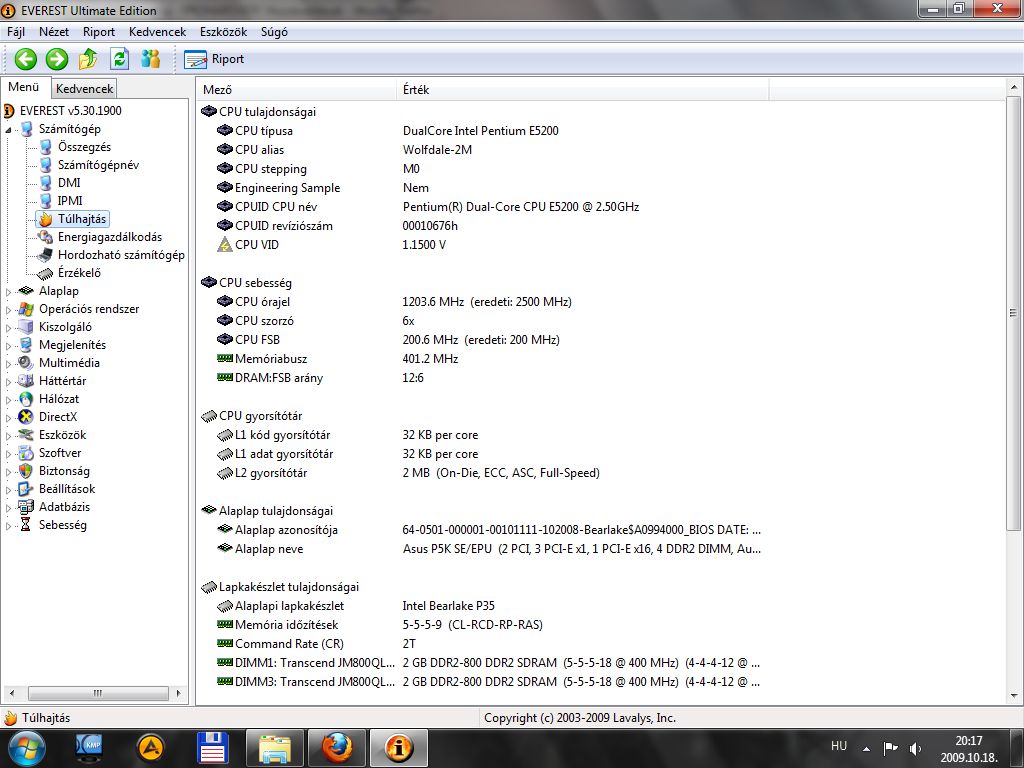Click the tree pane horizontal scrollbar thumb

98,693
